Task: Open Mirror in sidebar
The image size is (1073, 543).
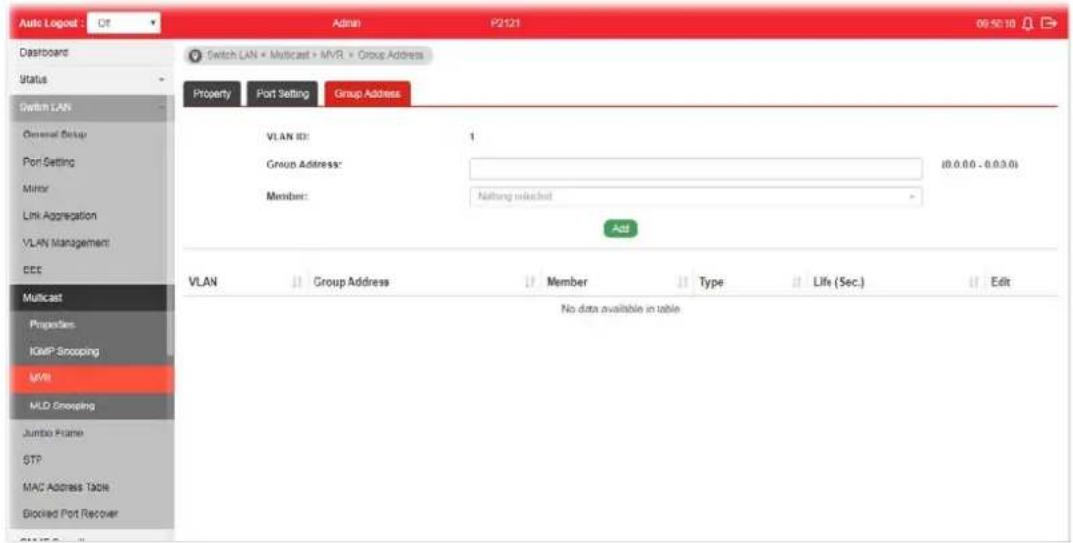Action: pyautogui.click(x=89, y=188)
